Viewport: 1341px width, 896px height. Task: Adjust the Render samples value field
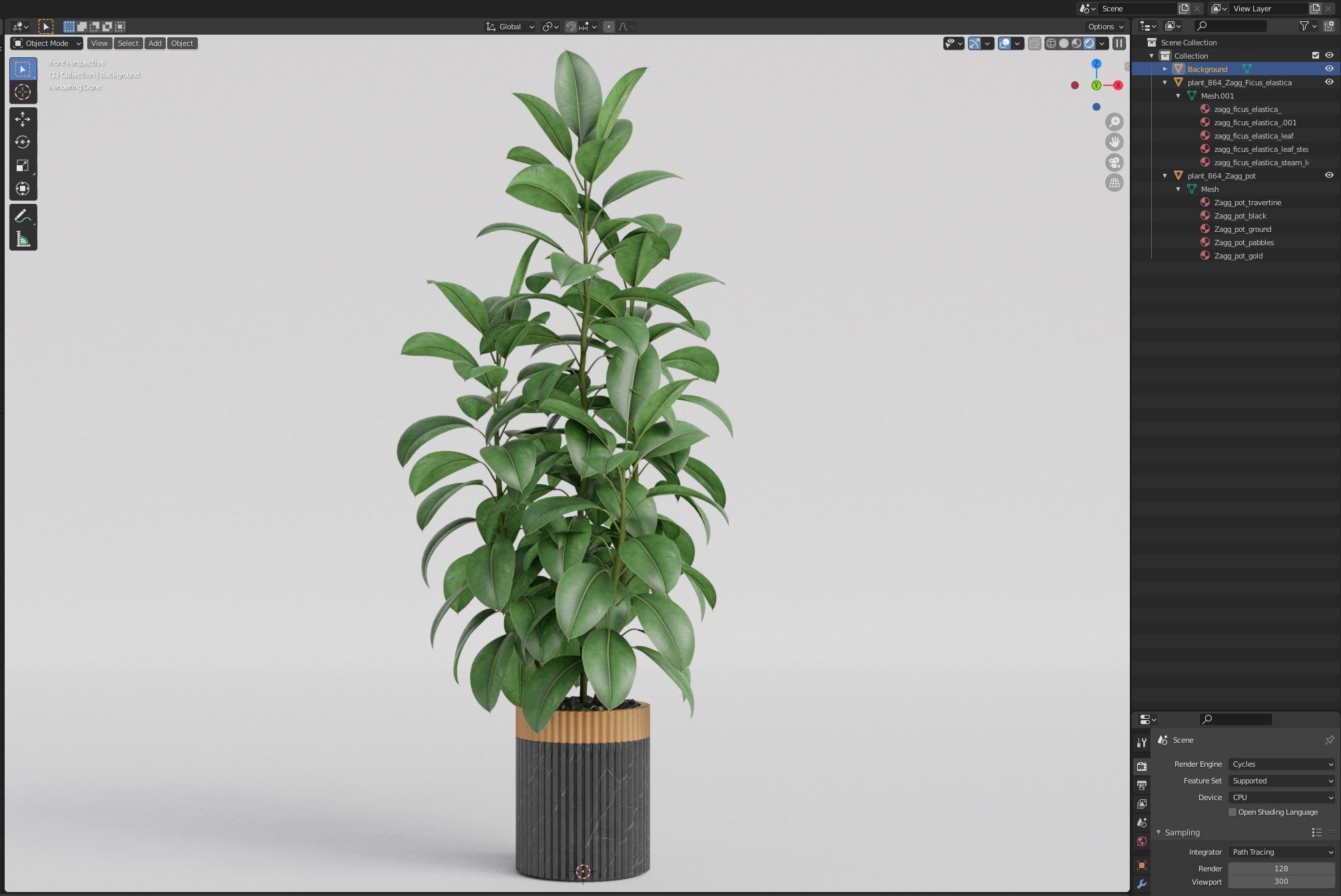(1282, 869)
